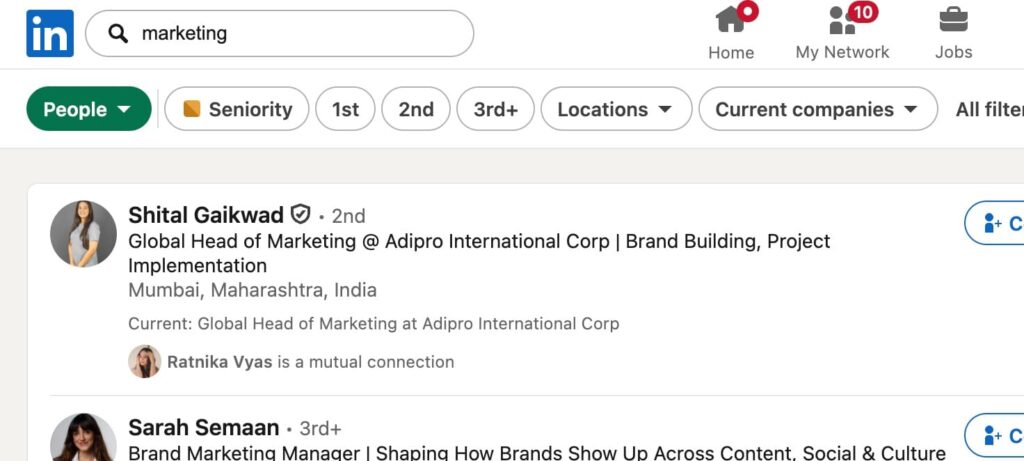Viewport: 1024px width, 461px height.
Task: Toggle the 2nd connections filter
Action: pyautogui.click(x=416, y=108)
